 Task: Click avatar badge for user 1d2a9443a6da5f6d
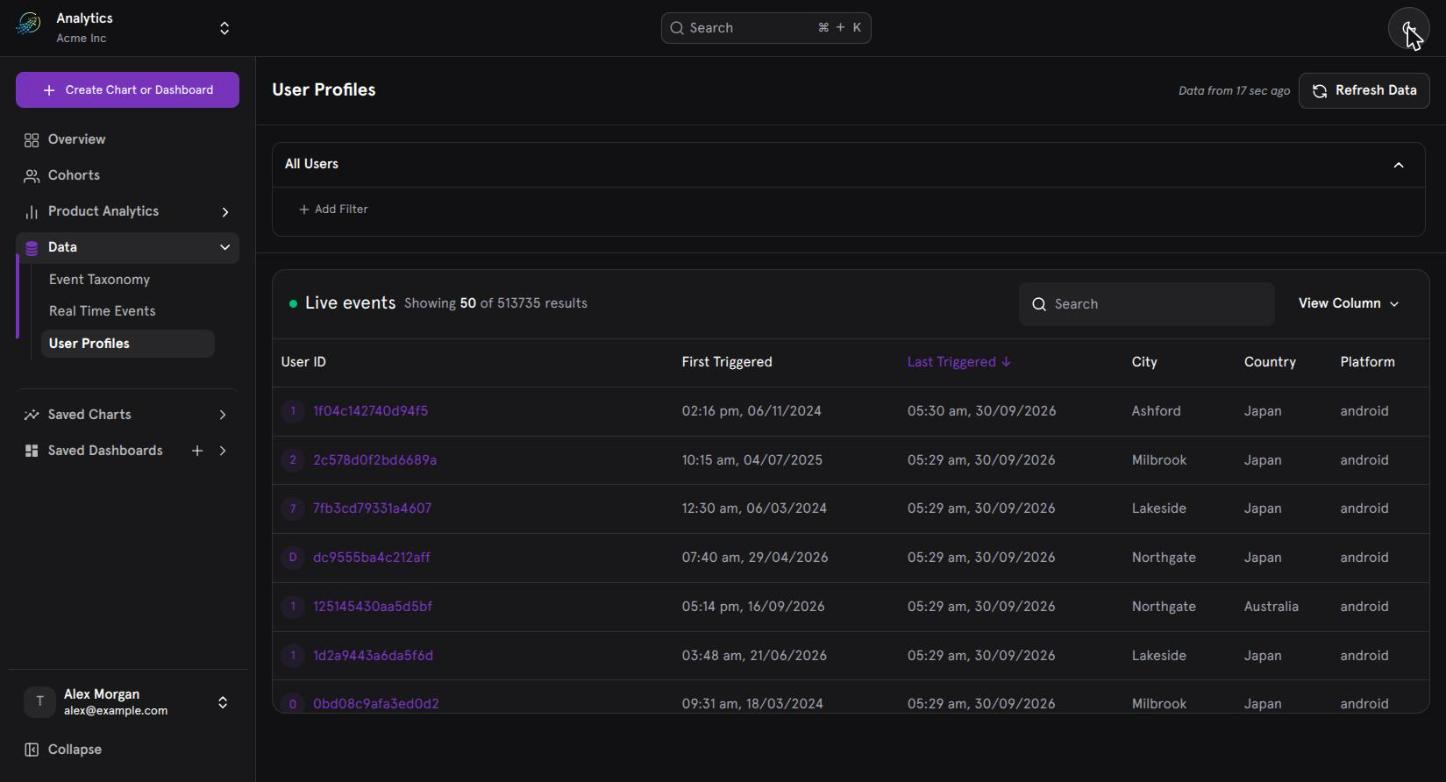292,655
